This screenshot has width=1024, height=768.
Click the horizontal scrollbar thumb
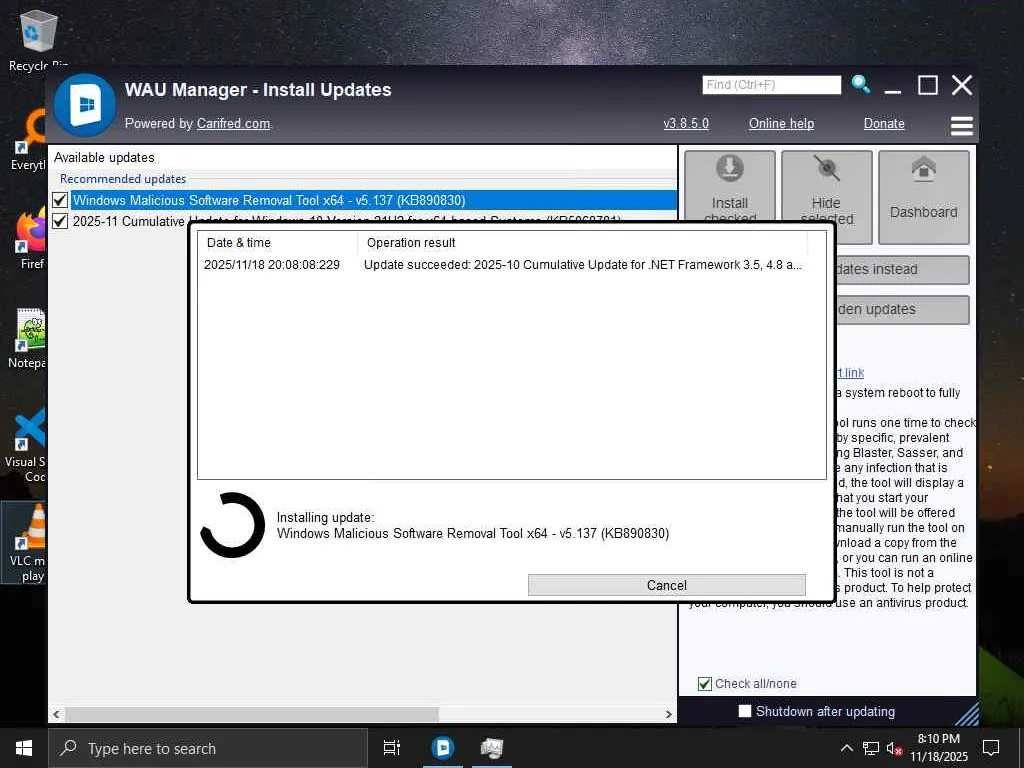251,714
